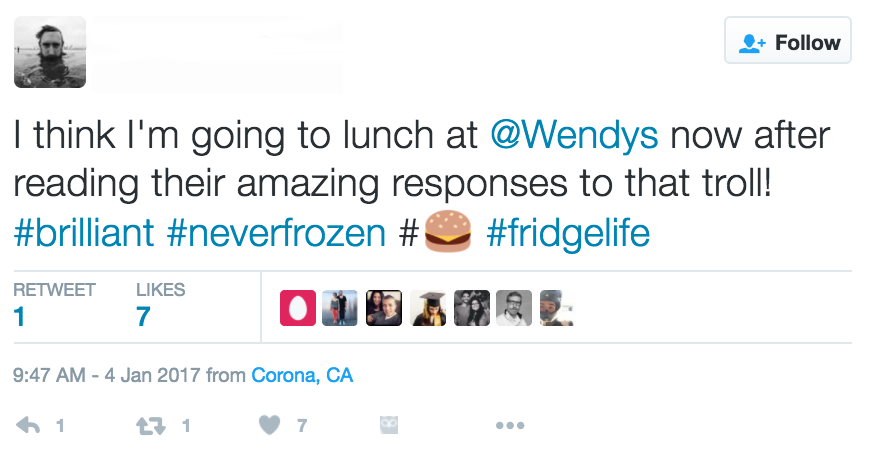Viewport: 880px width, 464px height.
Task: Open the #neverfrozen hashtag
Action: point(276,233)
